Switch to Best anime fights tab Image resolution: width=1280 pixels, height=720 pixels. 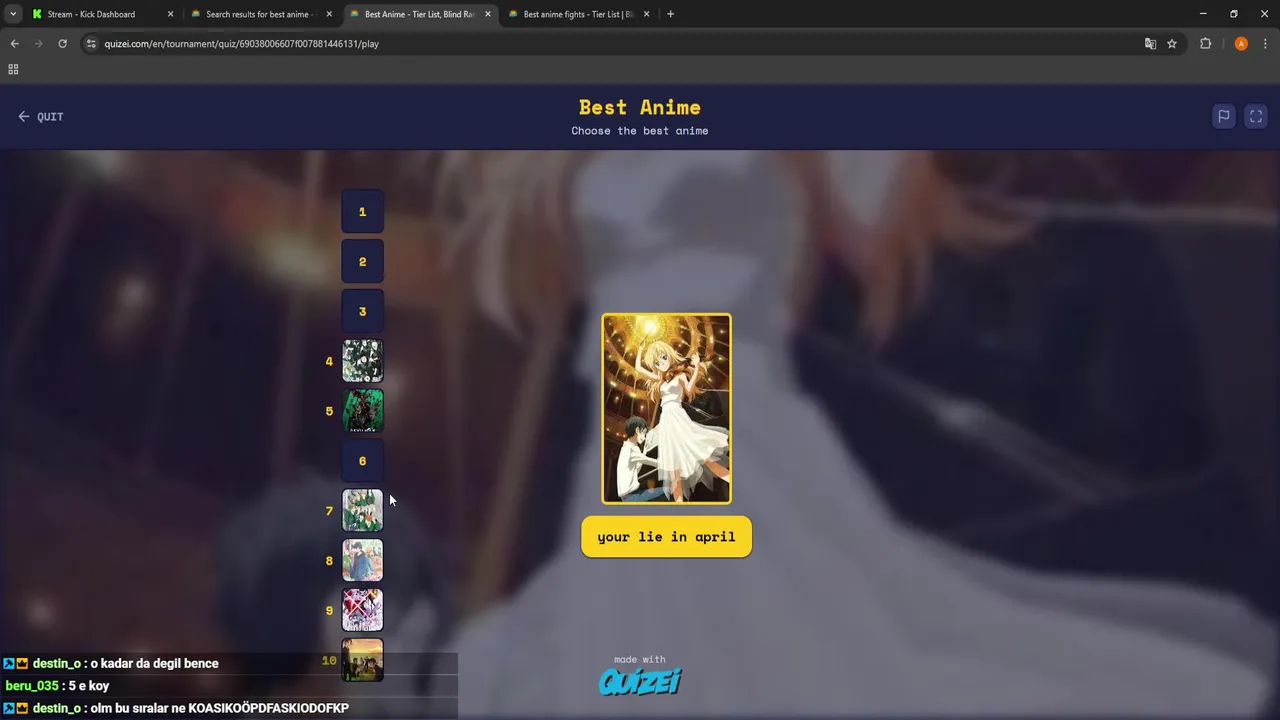click(579, 14)
